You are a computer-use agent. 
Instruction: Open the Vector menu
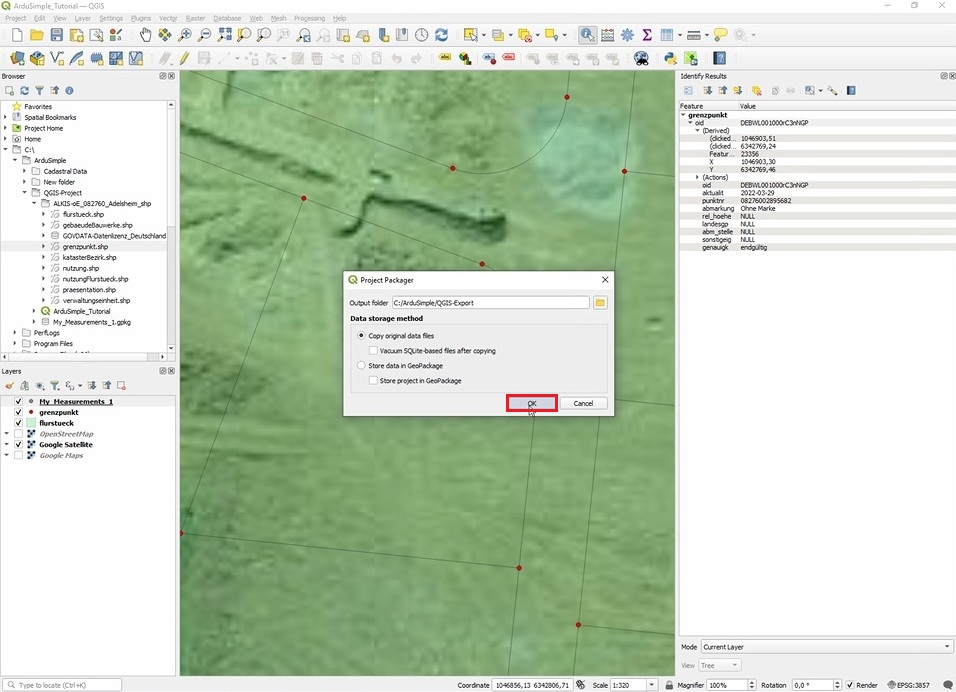[x=168, y=18]
